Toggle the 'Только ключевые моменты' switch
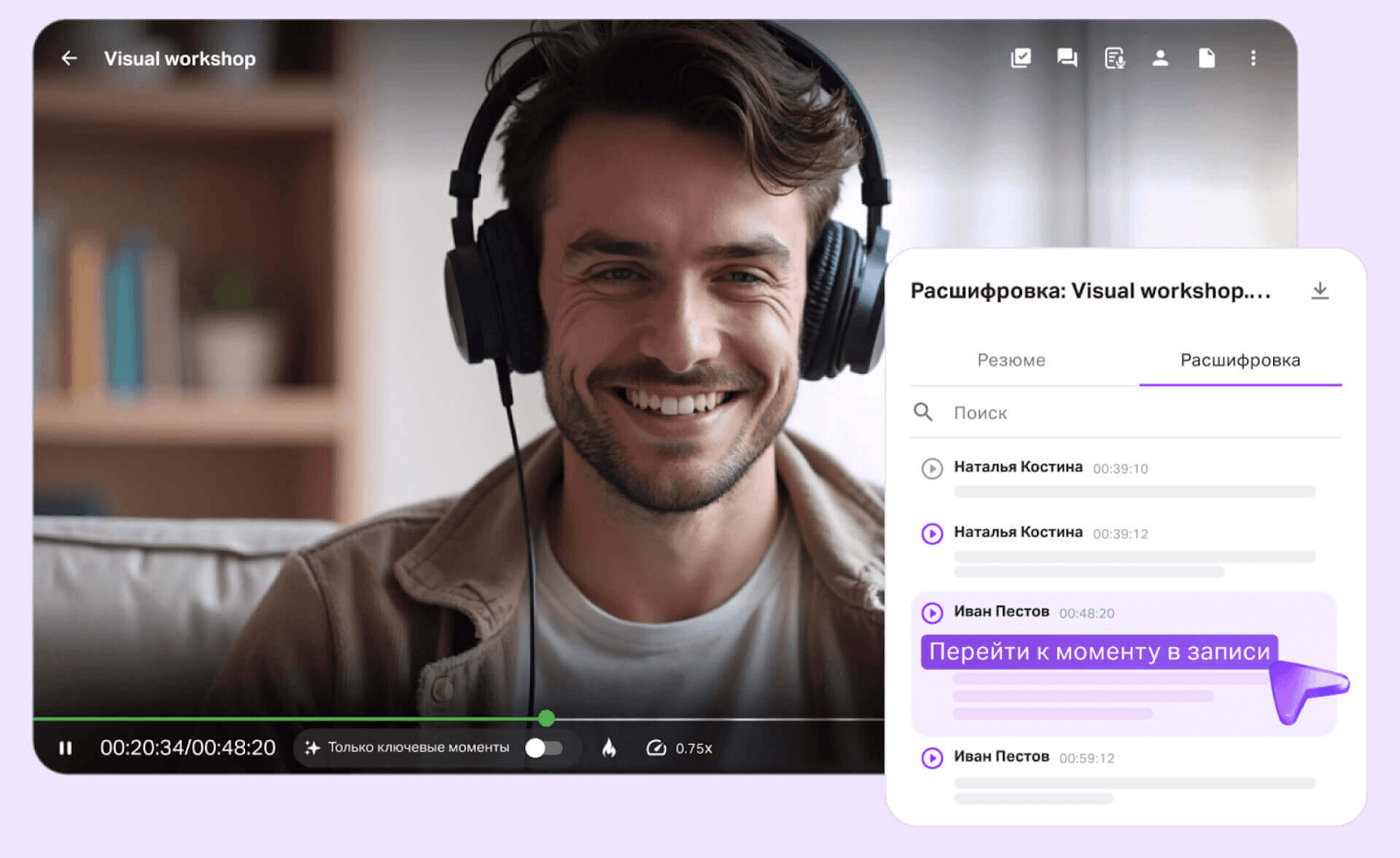The image size is (1400, 858). coord(543,748)
